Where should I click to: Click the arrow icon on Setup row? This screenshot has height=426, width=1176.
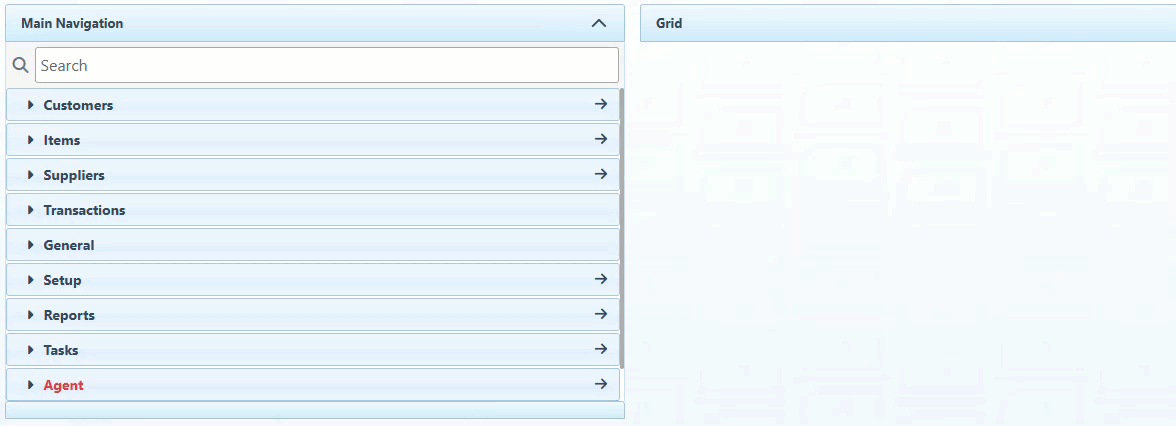coord(600,279)
